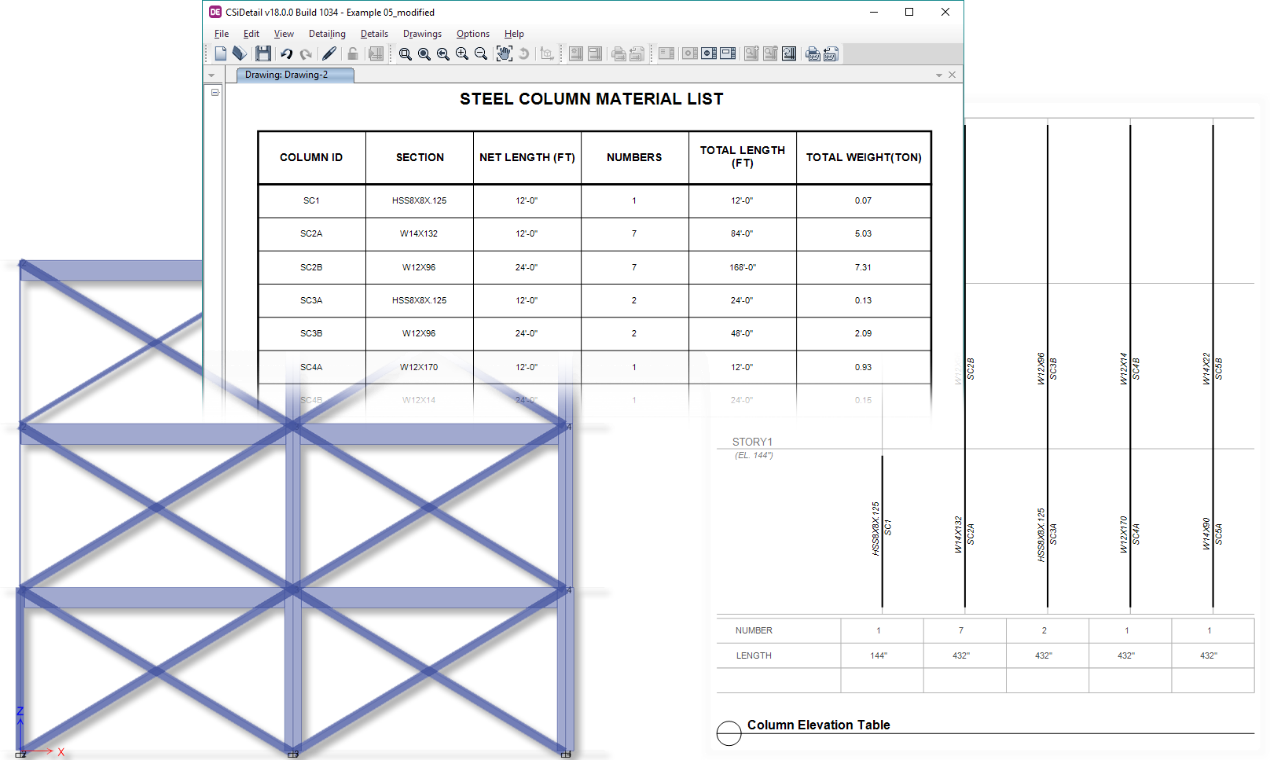The width and height of the screenshot is (1270, 760).
Task: Click the 7.31 total weight cell
Action: (x=863, y=267)
